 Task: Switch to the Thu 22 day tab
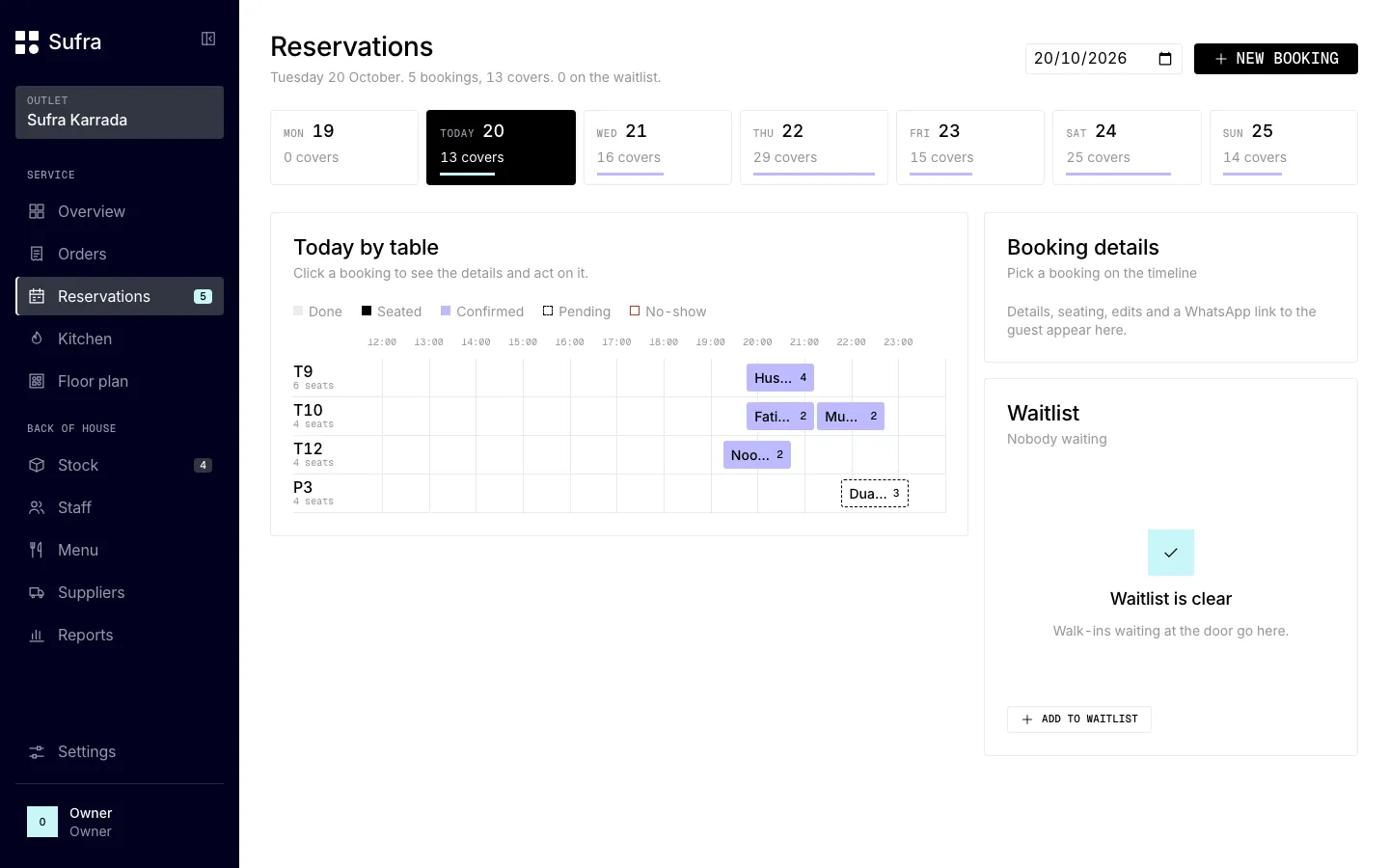(814, 148)
